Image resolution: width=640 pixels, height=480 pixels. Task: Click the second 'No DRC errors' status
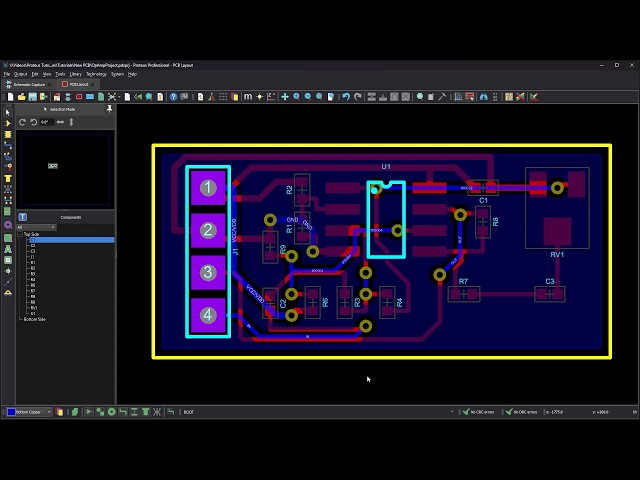point(521,412)
